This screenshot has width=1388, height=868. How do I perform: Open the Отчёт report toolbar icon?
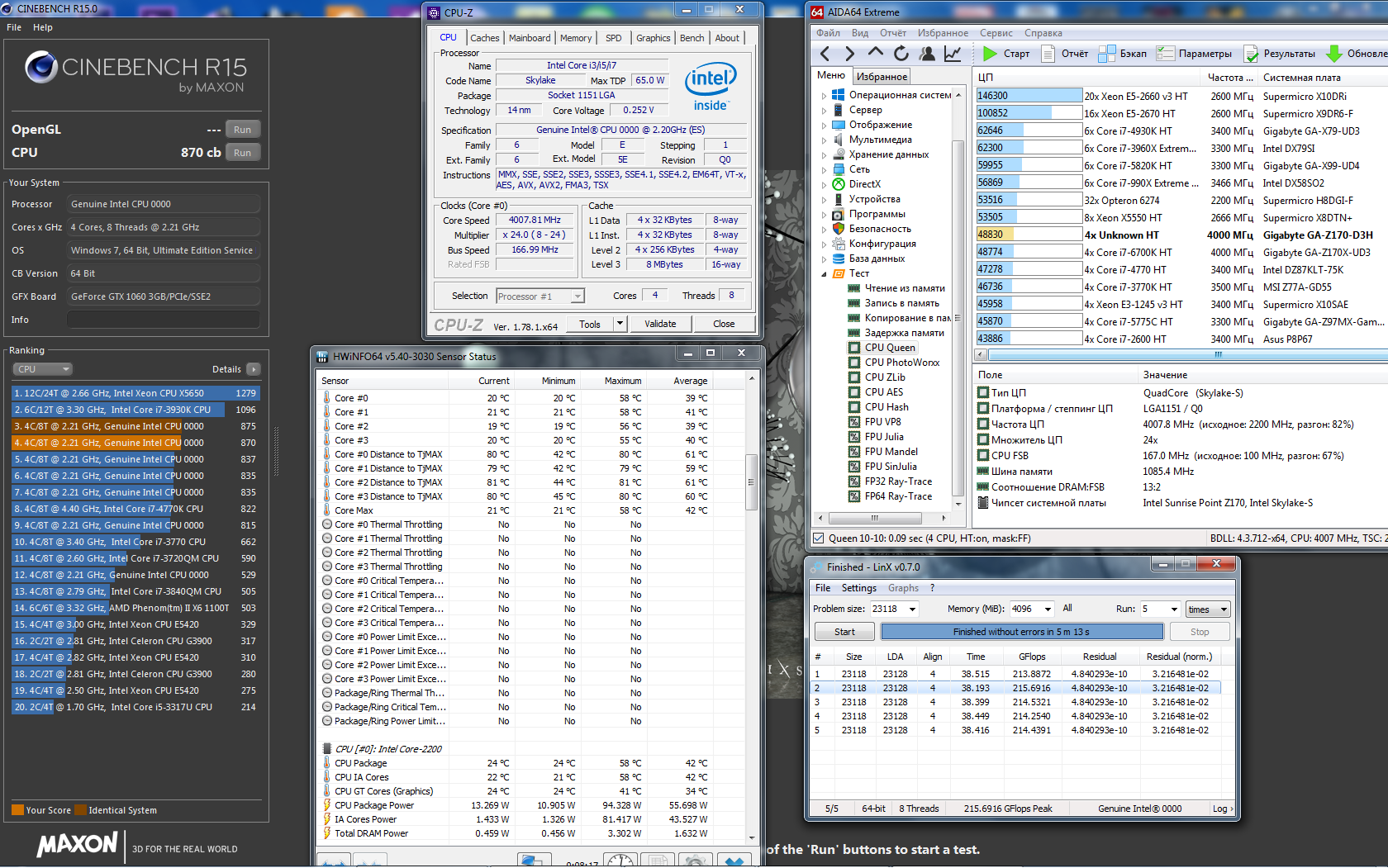[1048, 54]
